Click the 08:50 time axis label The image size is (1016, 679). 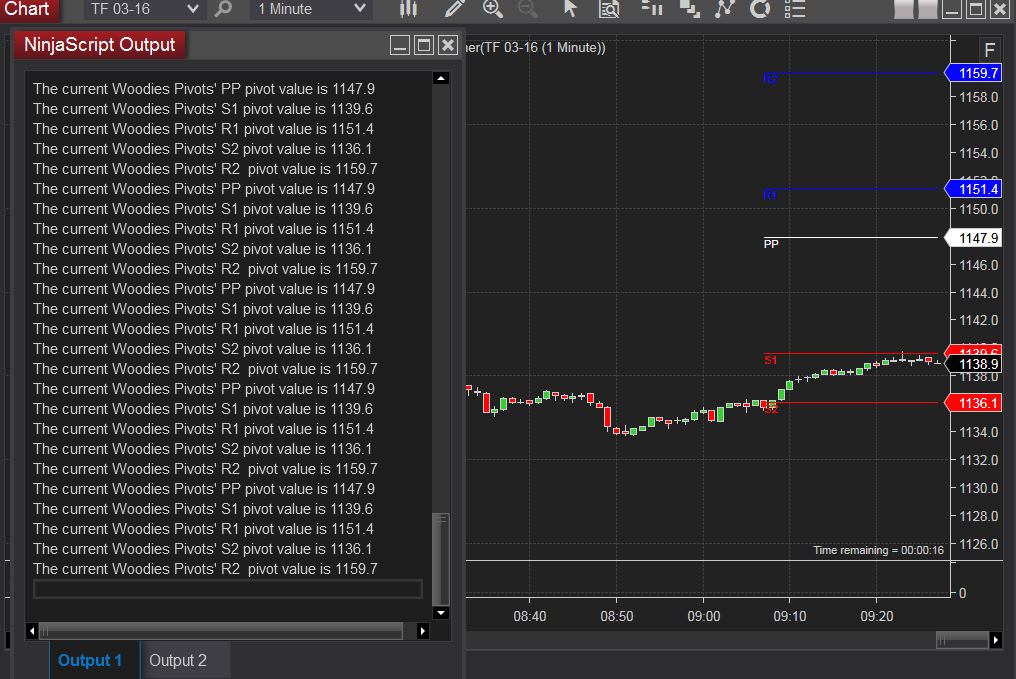tap(616, 616)
